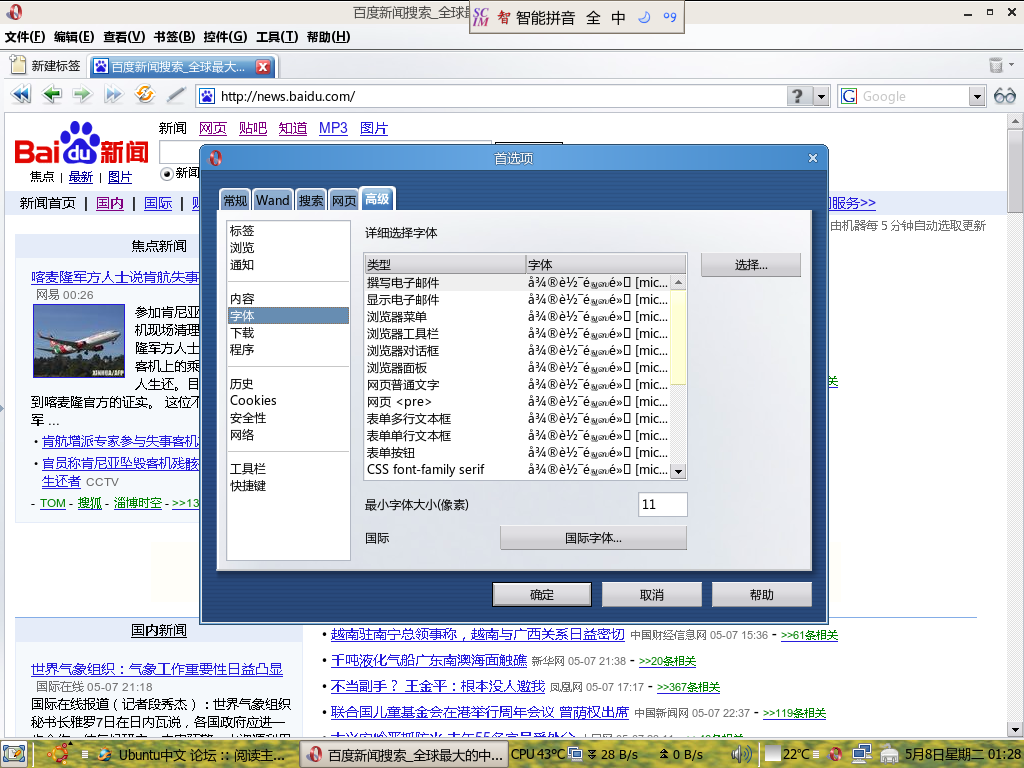Toggle the 全 full-width mode on the input bar

(x=593, y=18)
